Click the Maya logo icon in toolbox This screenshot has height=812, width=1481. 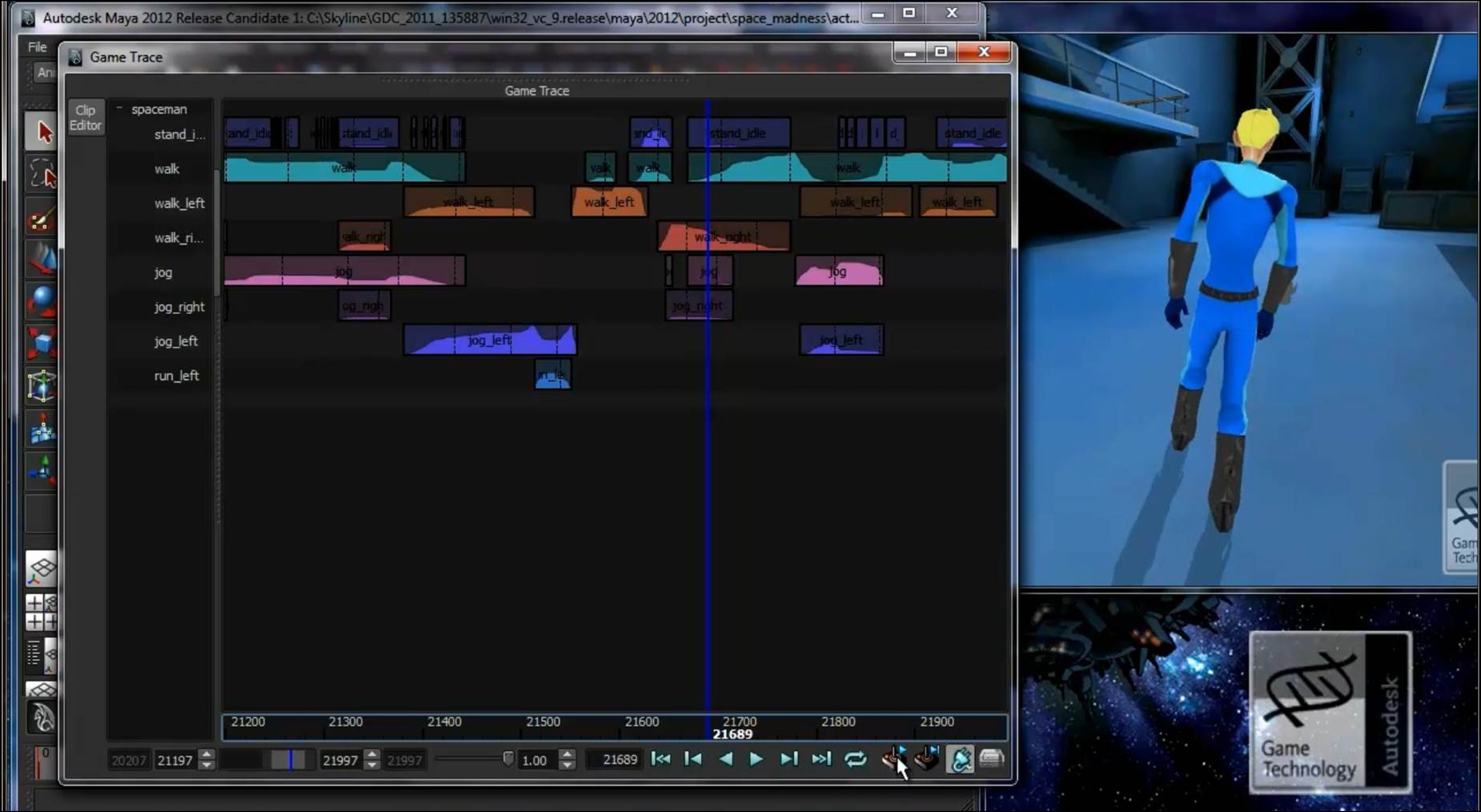[41, 717]
